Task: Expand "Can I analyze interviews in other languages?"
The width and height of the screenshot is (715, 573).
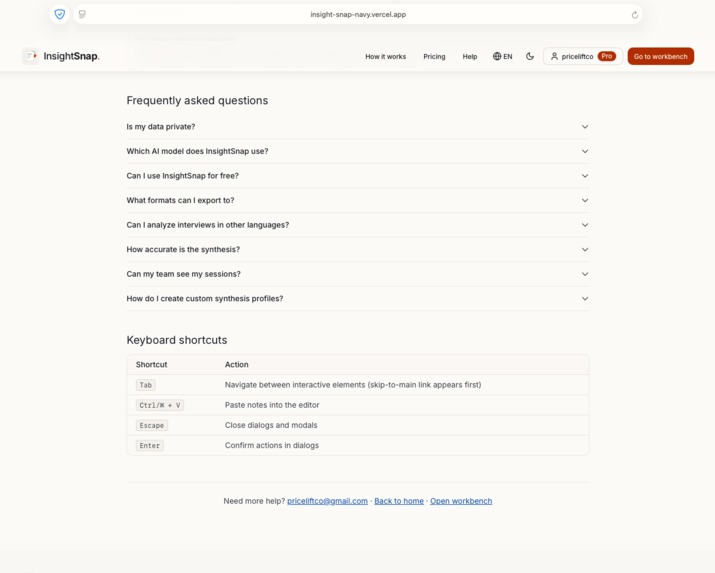Action: [x=358, y=225]
